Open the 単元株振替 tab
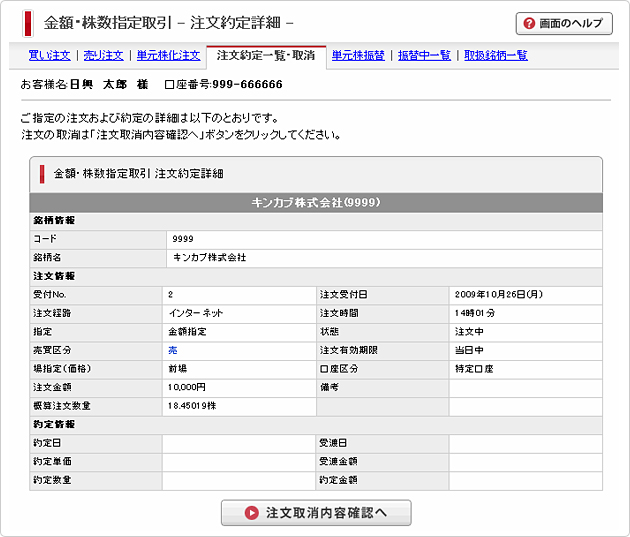Image resolution: width=630 pixels, height=537 pixels. (357, 56)
